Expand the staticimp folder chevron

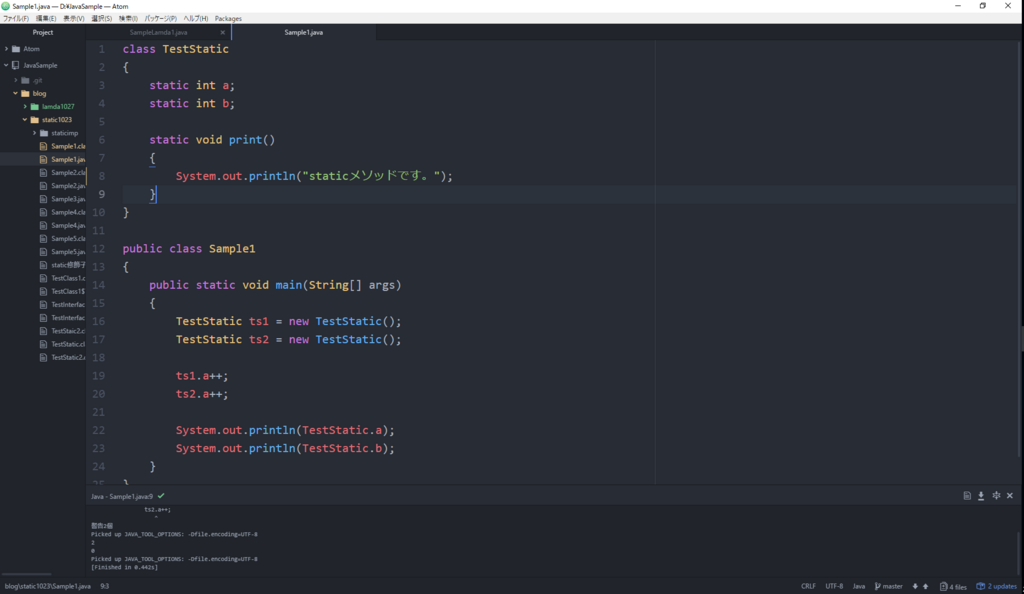35,133
